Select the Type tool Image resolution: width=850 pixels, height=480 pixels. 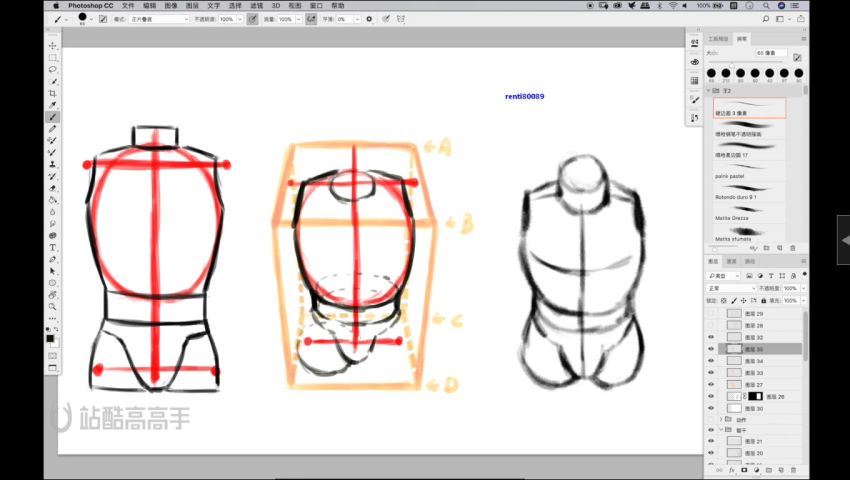point(53,247)
